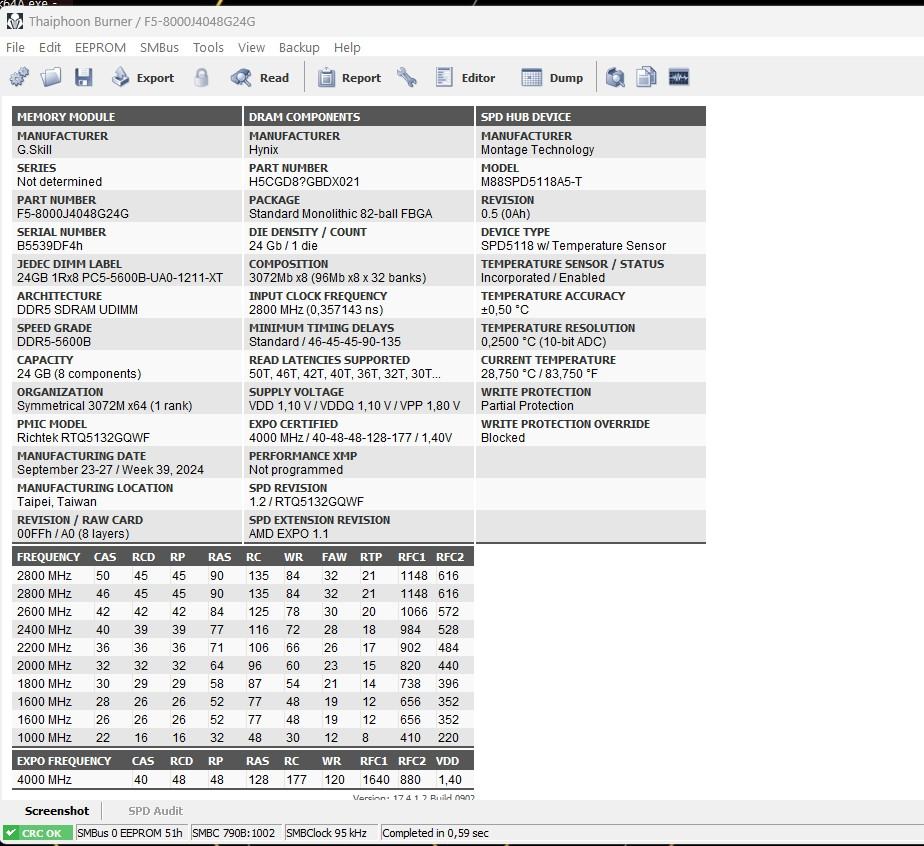Click the Blocked override value
This screenshot has height=846, width=924.
pos(503,438)
